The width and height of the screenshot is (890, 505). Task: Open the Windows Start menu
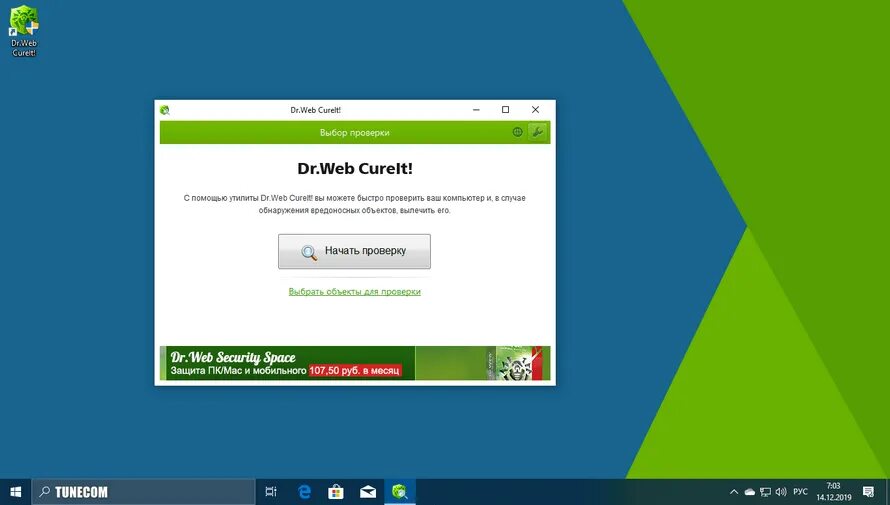15,492
